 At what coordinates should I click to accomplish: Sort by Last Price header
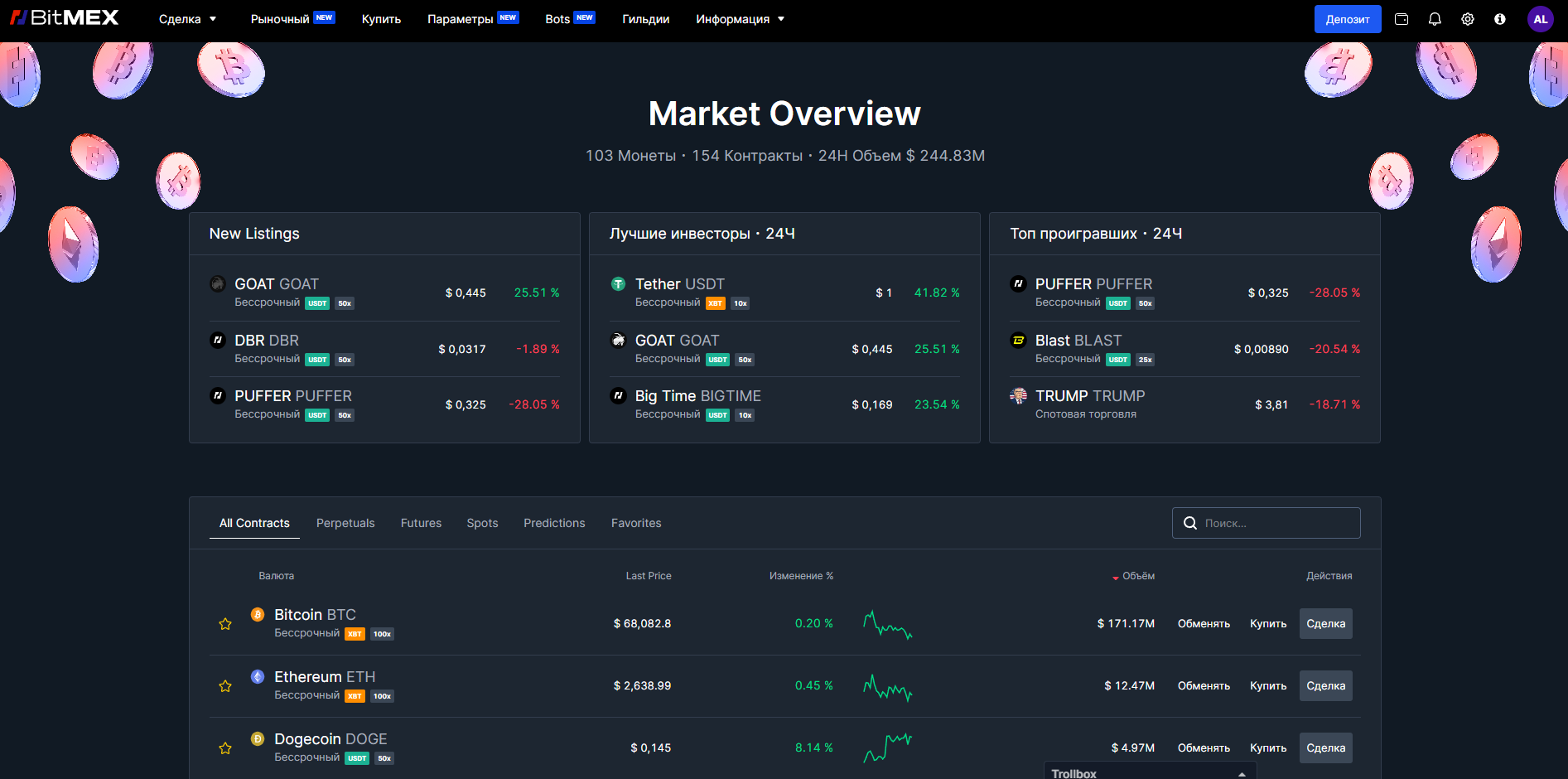[649, 576]
